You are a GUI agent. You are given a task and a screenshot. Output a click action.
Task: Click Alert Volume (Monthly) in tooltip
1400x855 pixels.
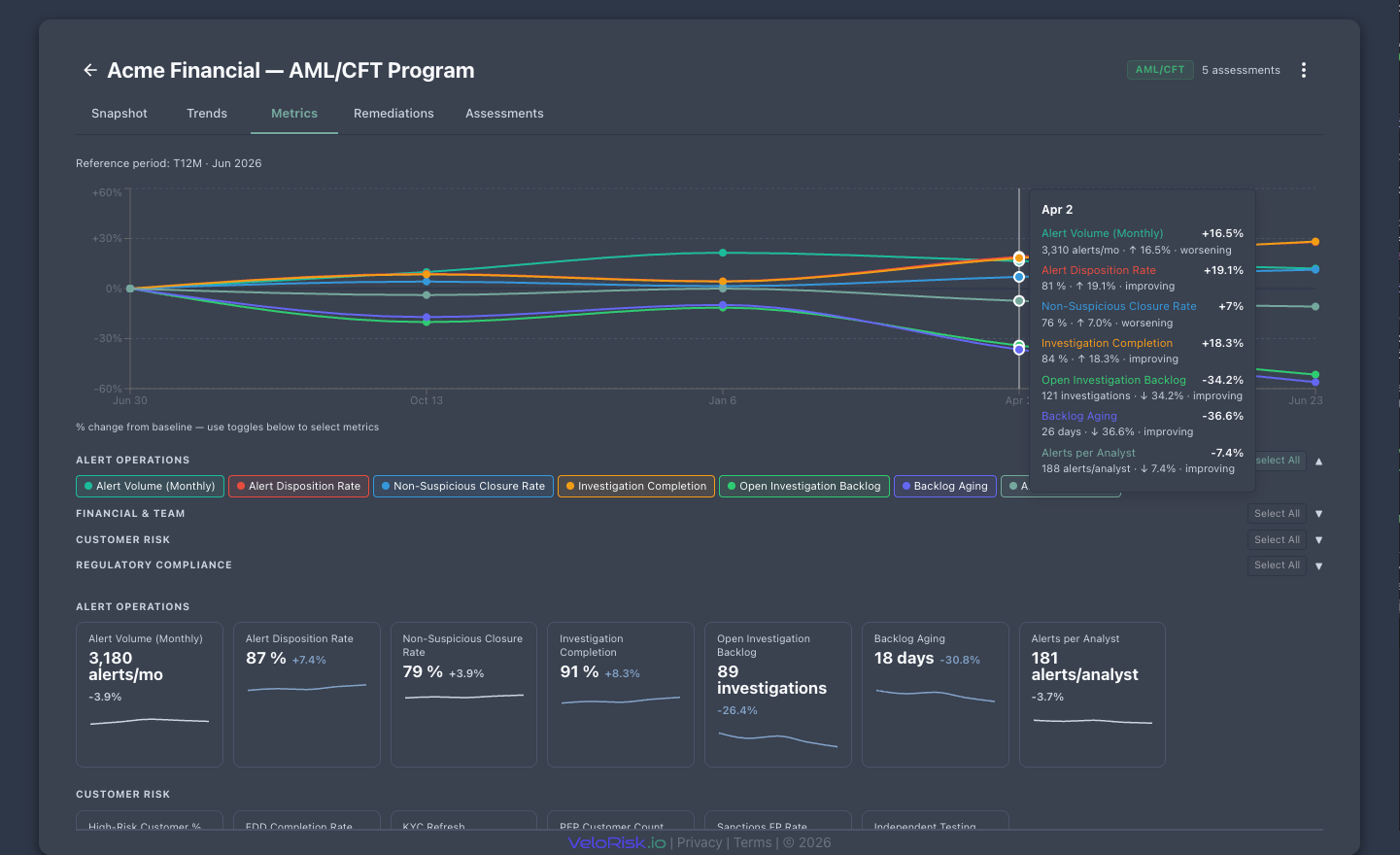tap(1102, 233)
